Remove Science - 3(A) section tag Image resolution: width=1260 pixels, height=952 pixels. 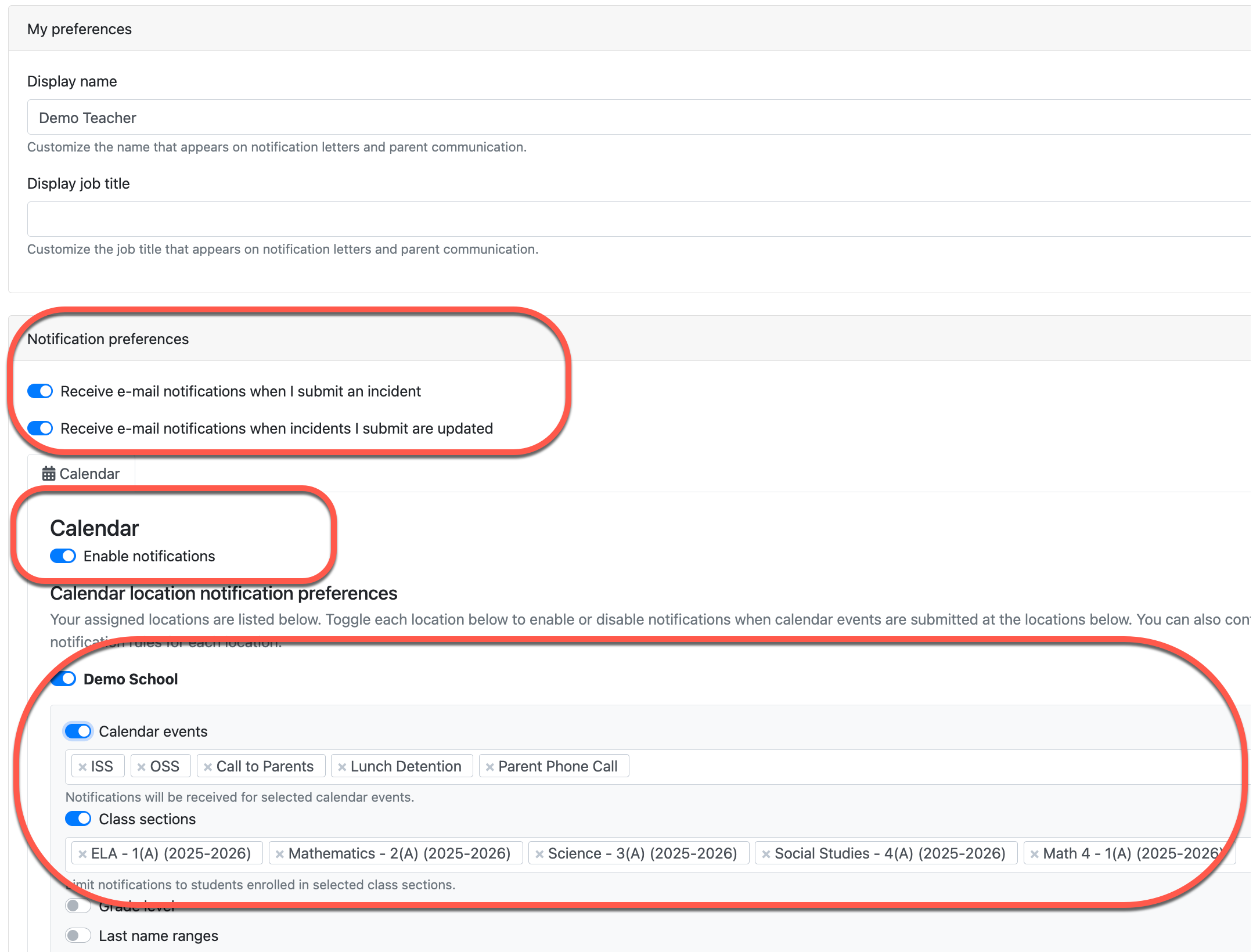tap(539, 854)
